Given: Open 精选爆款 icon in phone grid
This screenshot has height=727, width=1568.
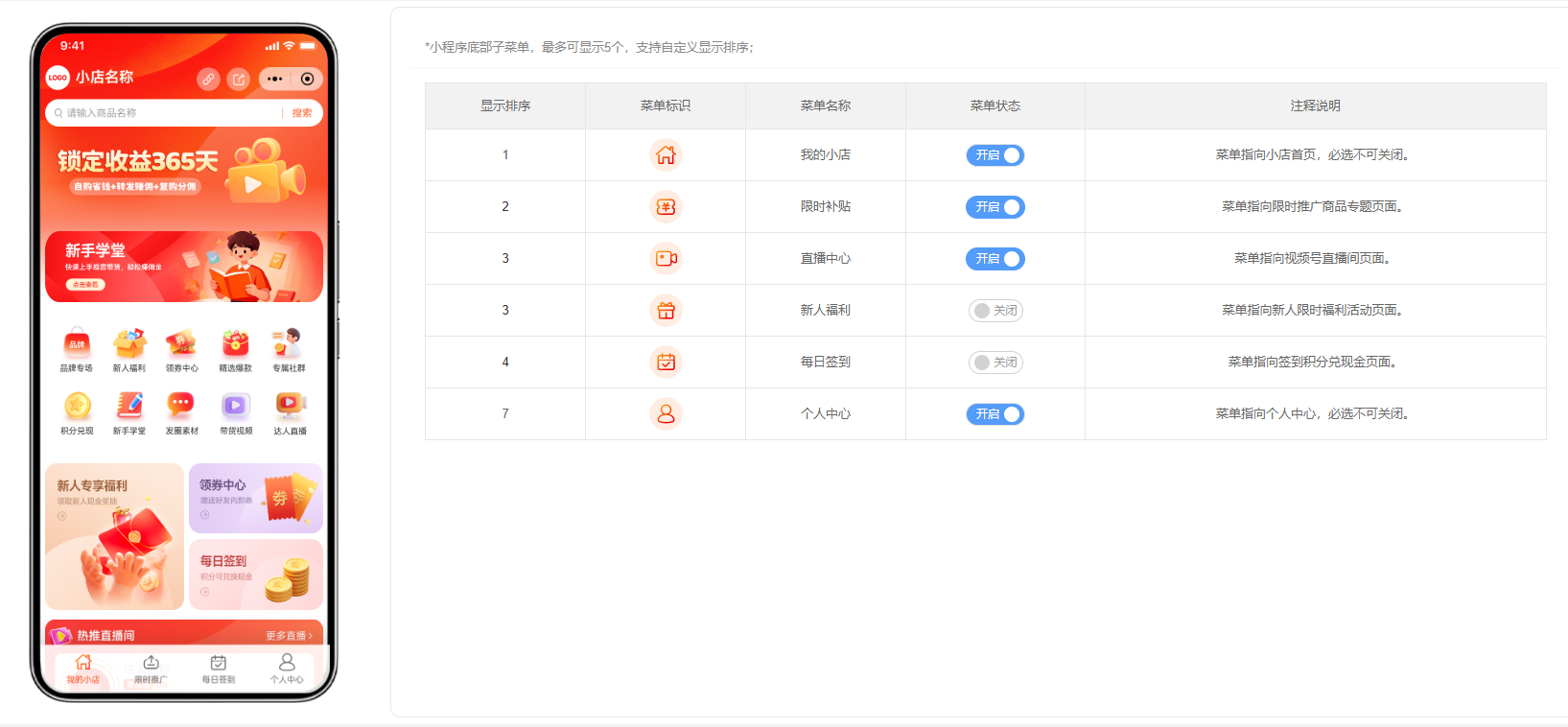Looking at the screenshot, I should click(236, 342).
